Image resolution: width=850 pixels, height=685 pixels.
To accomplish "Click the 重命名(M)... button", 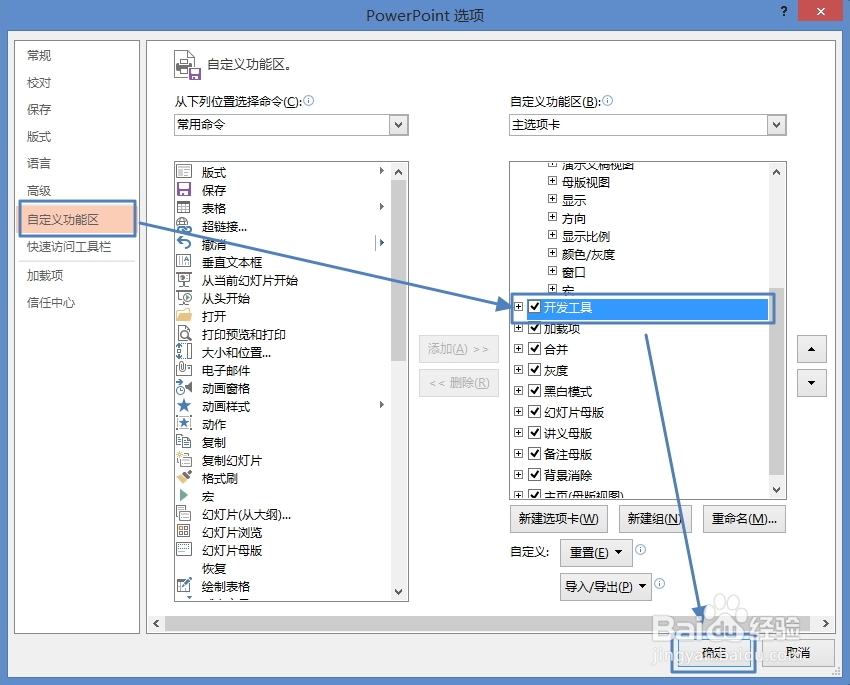I will tap(744, 519).
